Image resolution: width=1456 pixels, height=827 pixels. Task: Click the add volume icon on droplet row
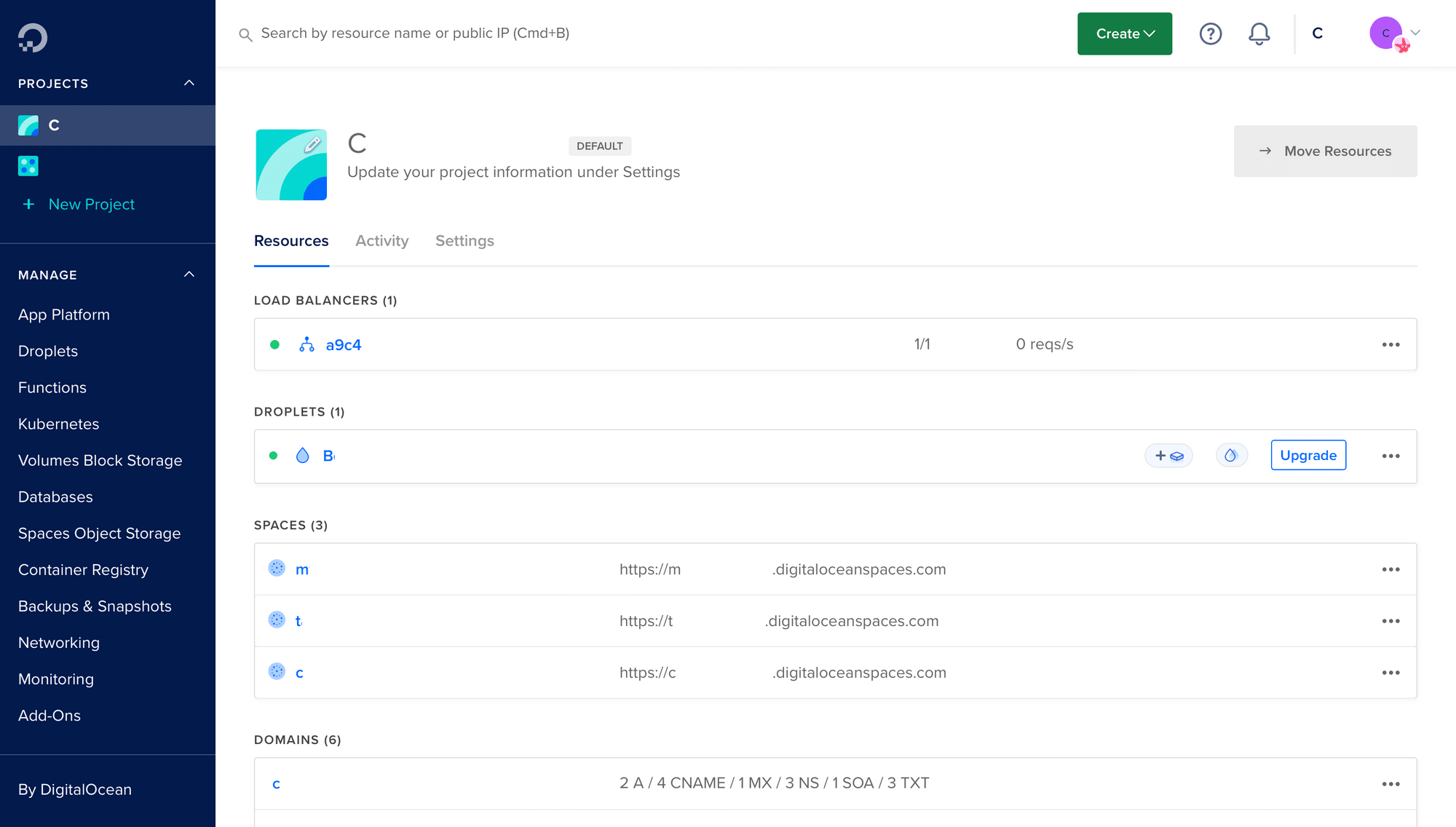pyautogui.click(x=1168, y=456)
